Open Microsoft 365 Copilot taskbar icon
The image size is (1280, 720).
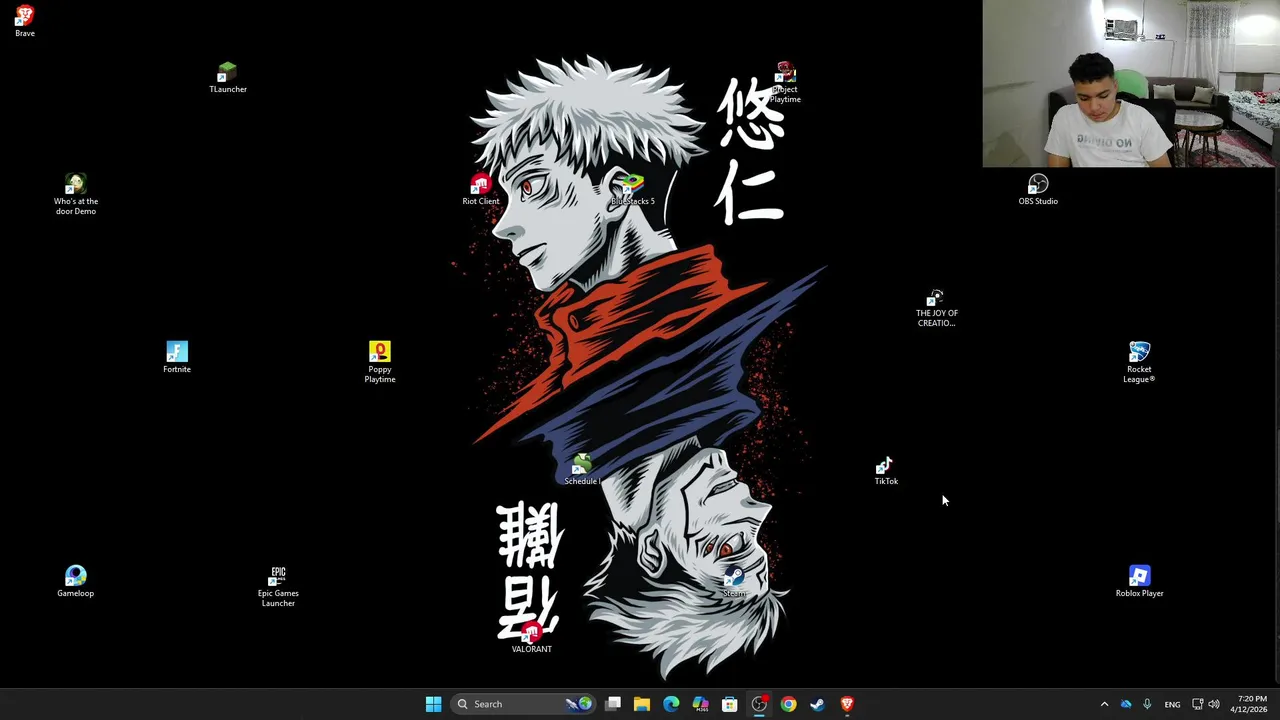coord(700,704)
